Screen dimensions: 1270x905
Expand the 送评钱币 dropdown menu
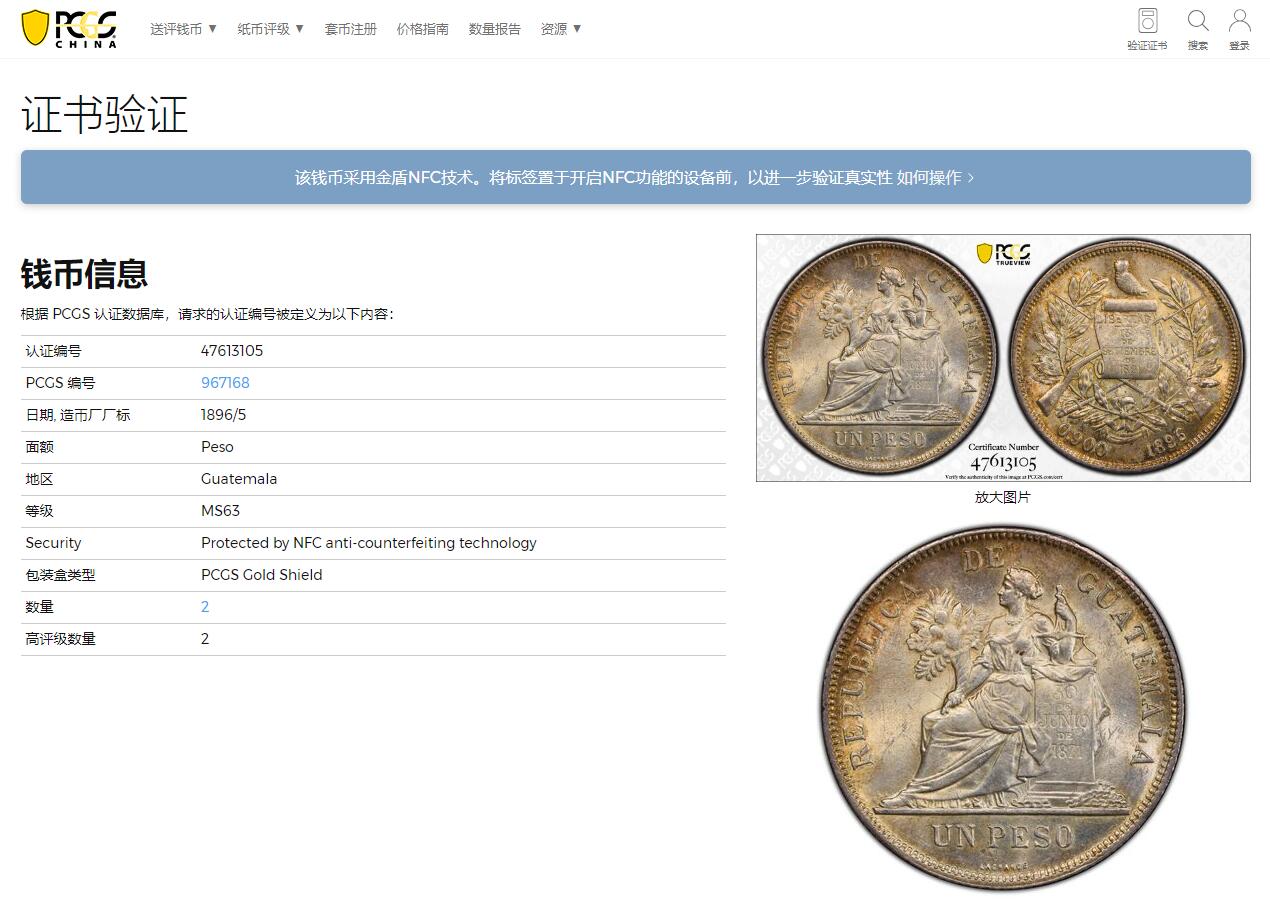tap(184, 29)
